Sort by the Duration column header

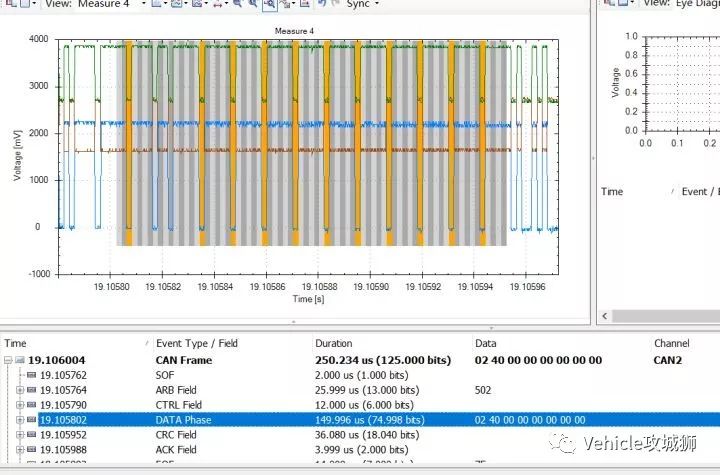pyautogui.click(x=333, y=343)
